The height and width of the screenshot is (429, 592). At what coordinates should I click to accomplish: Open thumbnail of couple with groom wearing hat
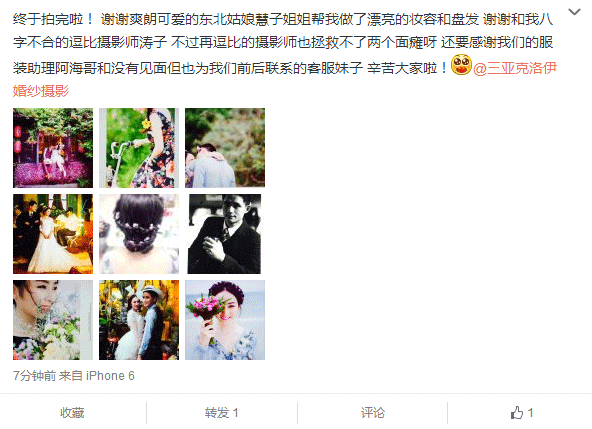coord(139,320)
